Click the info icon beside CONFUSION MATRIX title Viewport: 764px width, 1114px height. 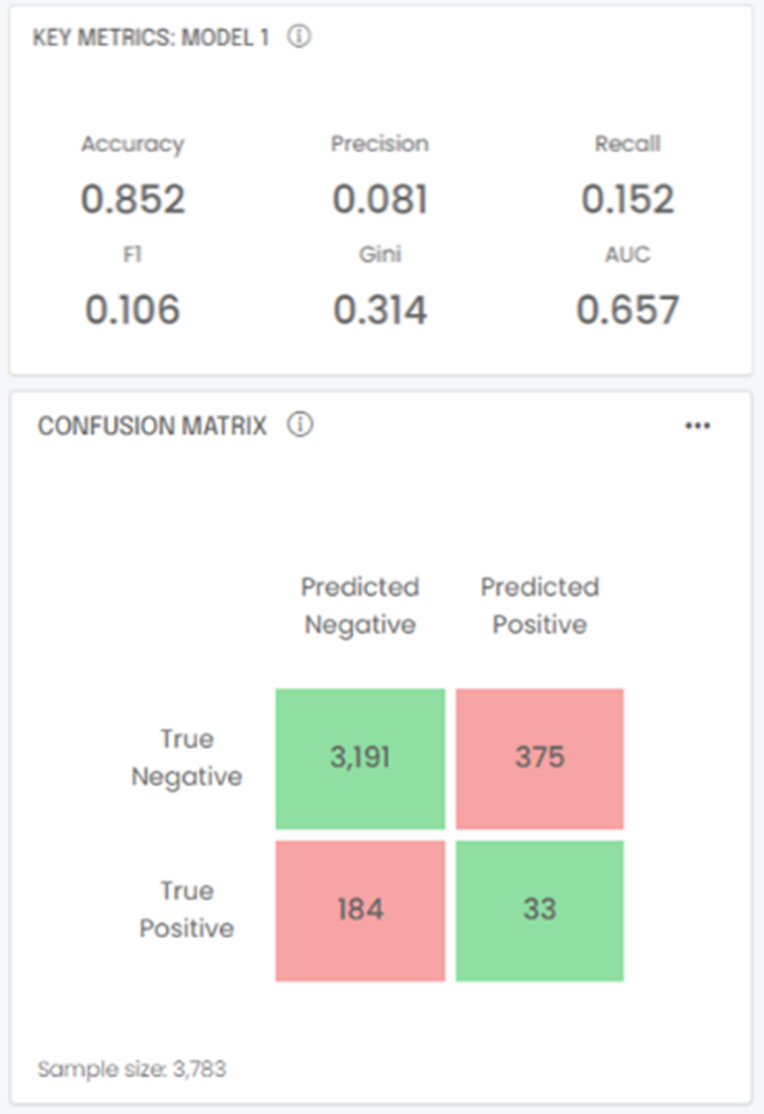297,424
